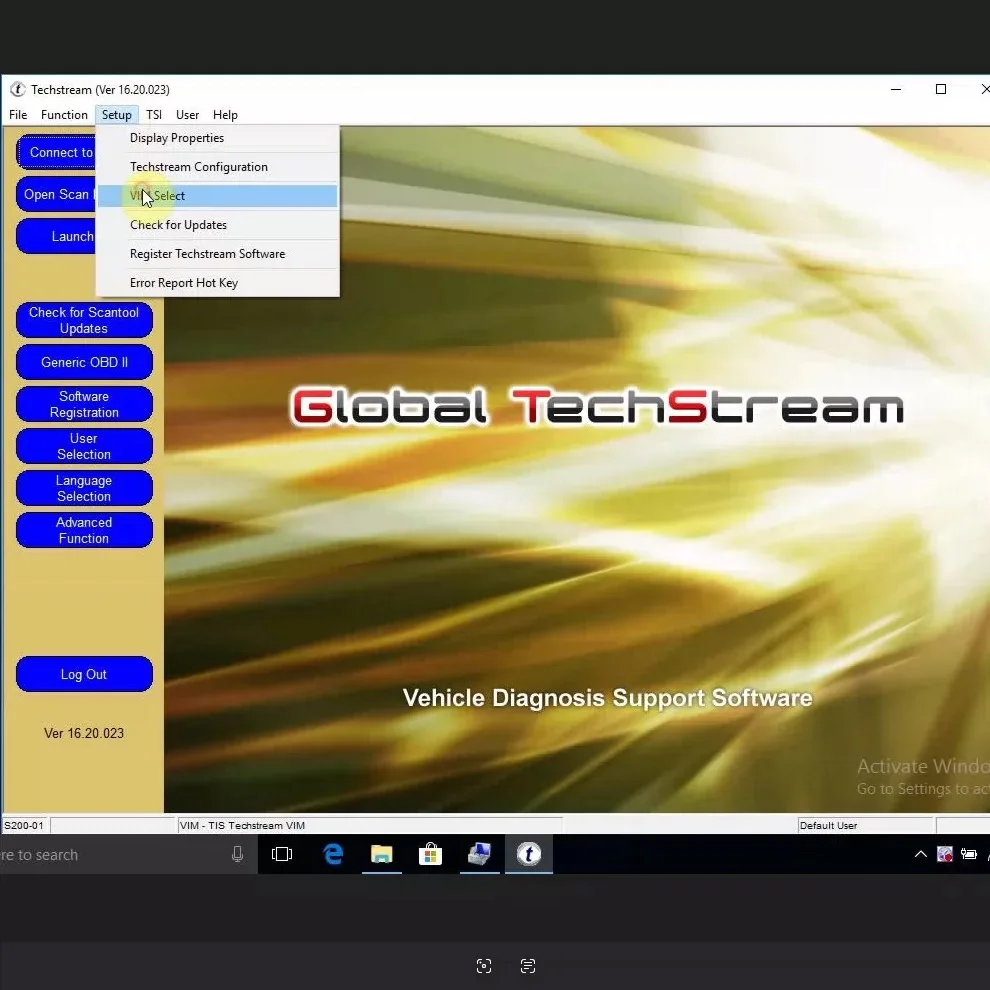Open the File menu

[18, 115]
